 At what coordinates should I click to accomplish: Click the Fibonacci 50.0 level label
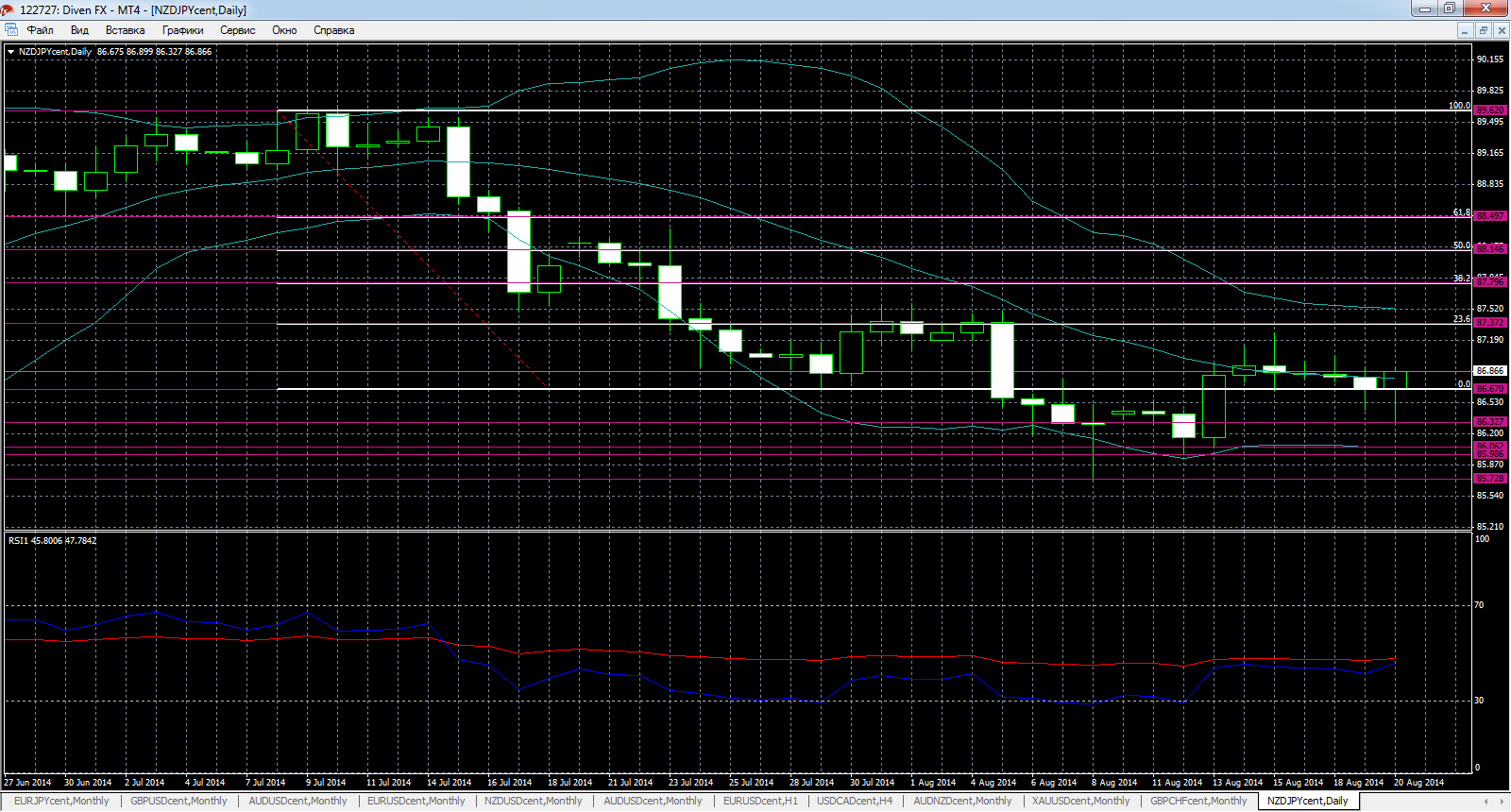click(1462, 245)
